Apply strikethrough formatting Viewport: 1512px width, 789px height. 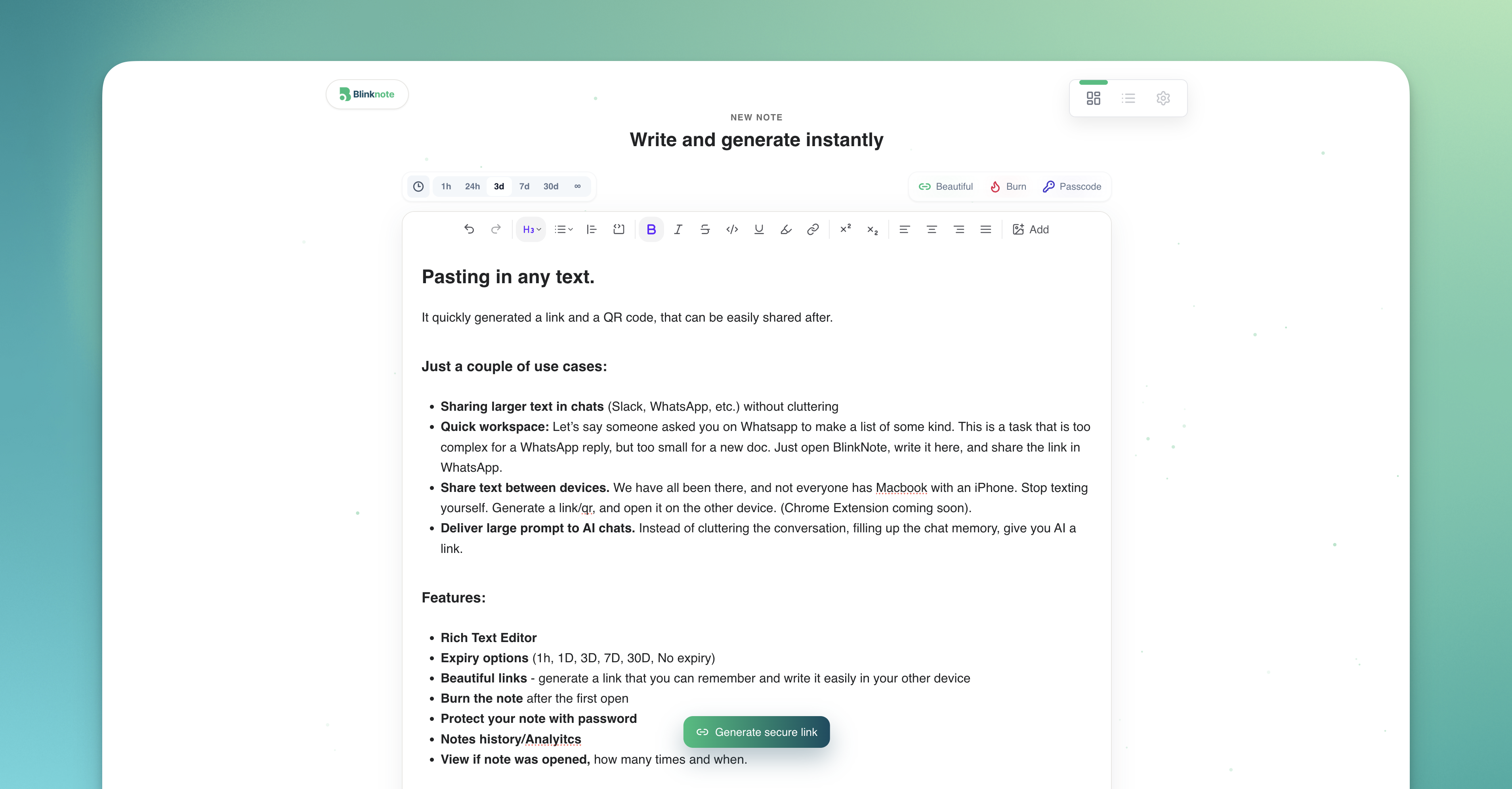coord(705,229)
